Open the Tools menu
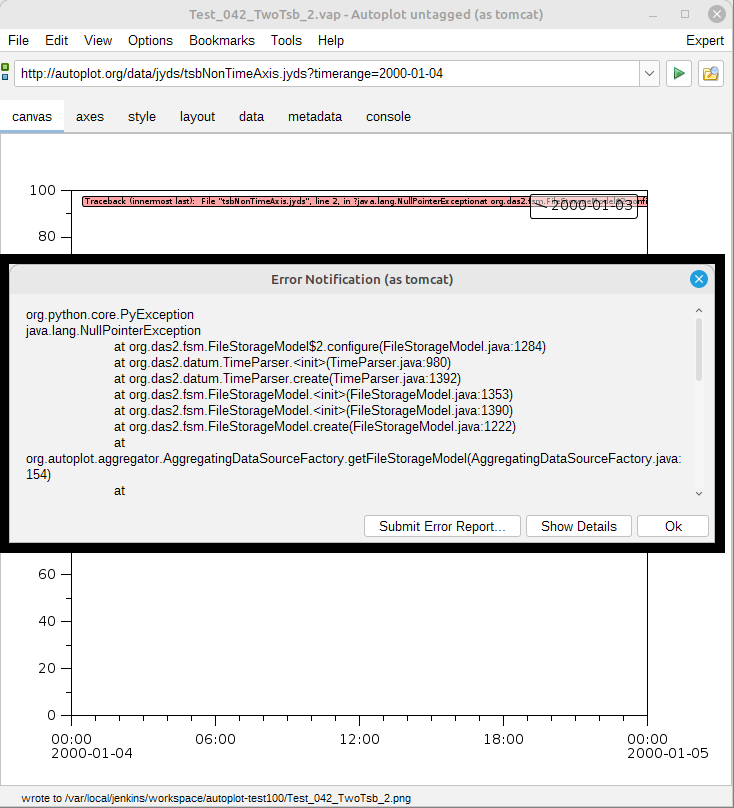 286,40
